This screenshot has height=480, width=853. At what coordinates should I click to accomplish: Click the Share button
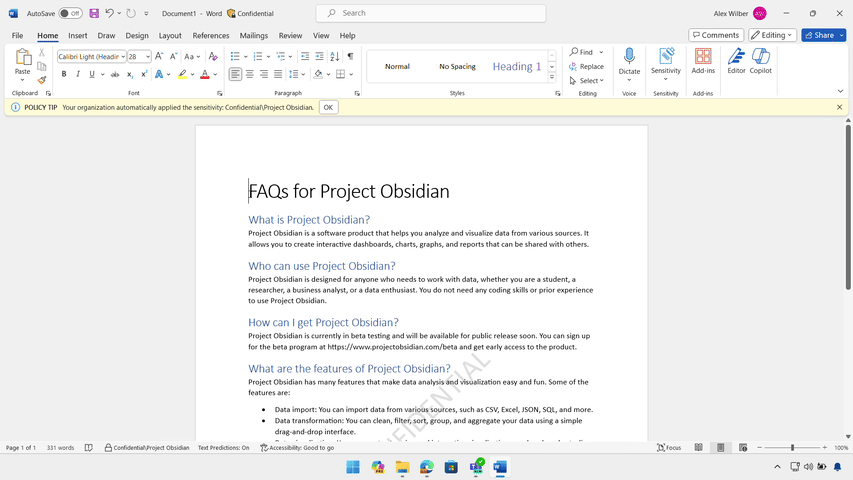pyautogui.click(x=819, y=35)
